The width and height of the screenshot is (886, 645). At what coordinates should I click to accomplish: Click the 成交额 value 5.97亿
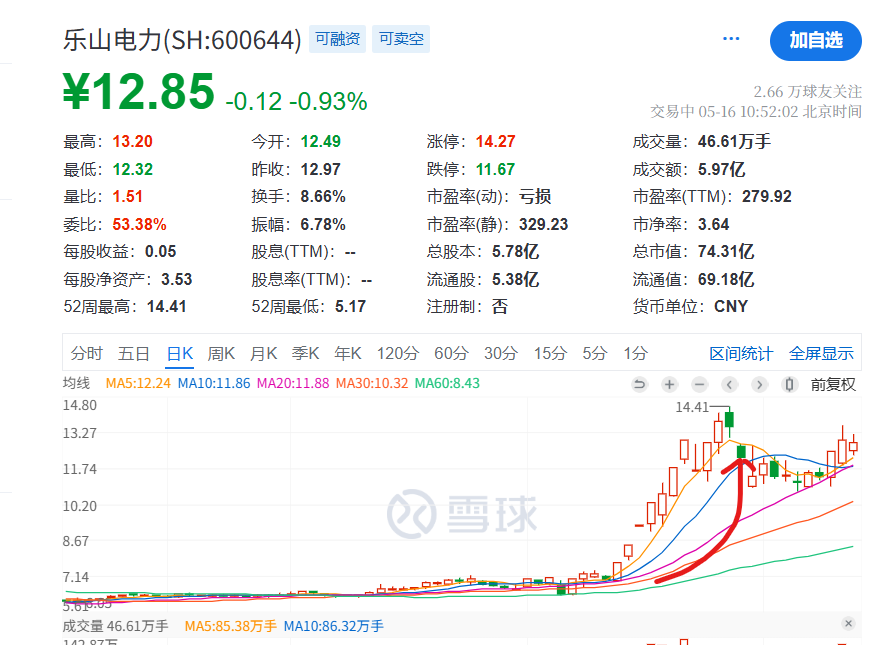[721, 169]
